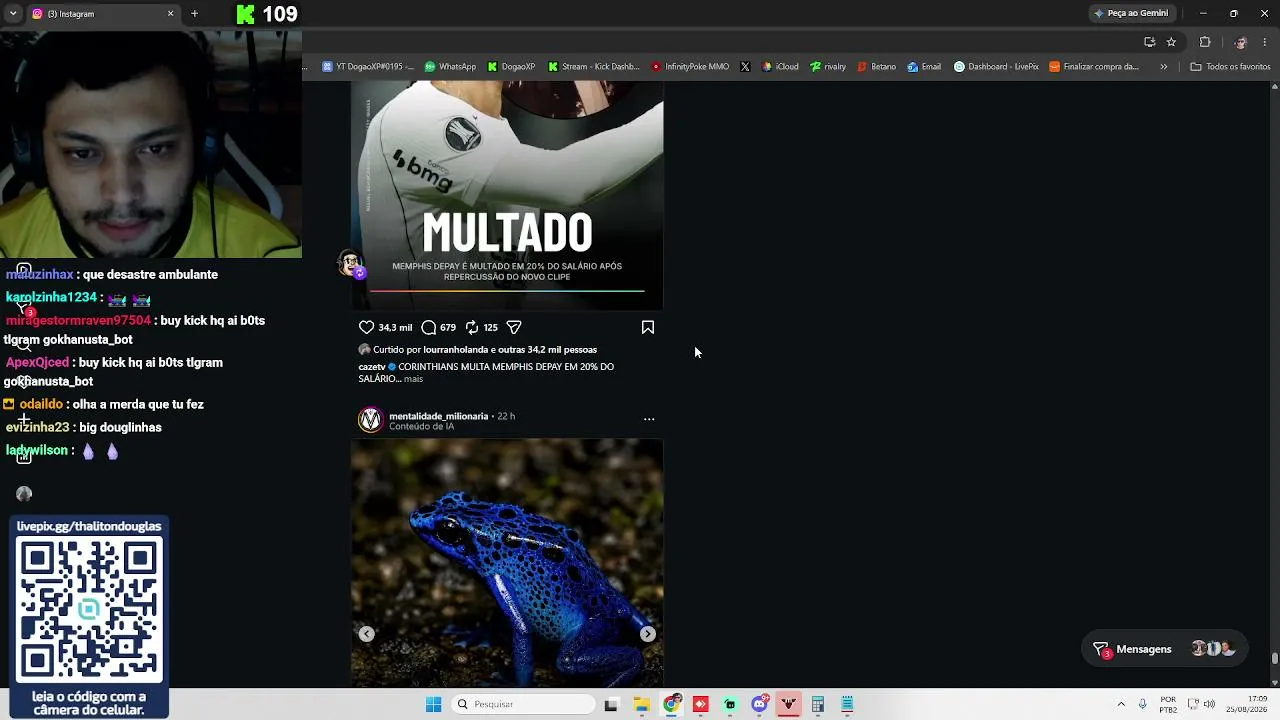Close the Instagram browser tab
This screenshot has width=1280, height=720.
click(170, 14)
